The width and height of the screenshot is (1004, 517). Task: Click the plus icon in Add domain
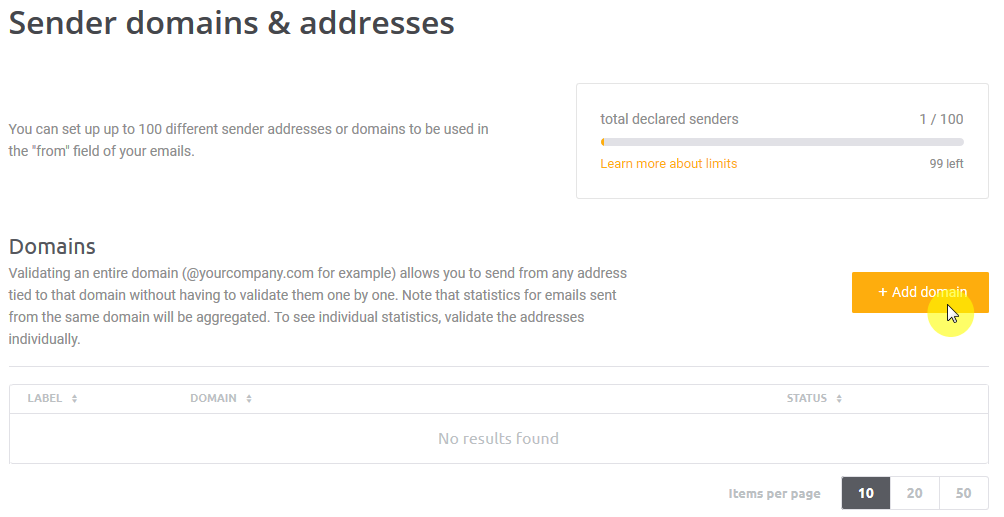click(x=882, y=292)
